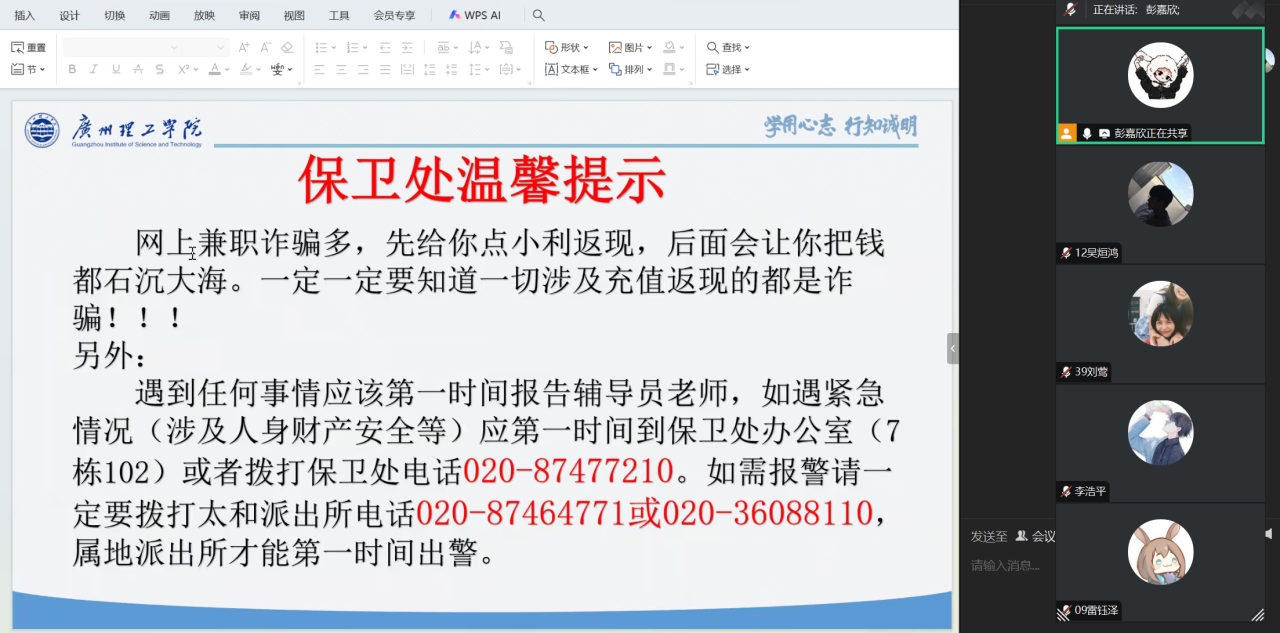Viewport: 1280px width, 633px height.
Task: Open the 形状 shapes dropdown
Action: point(566,47)
